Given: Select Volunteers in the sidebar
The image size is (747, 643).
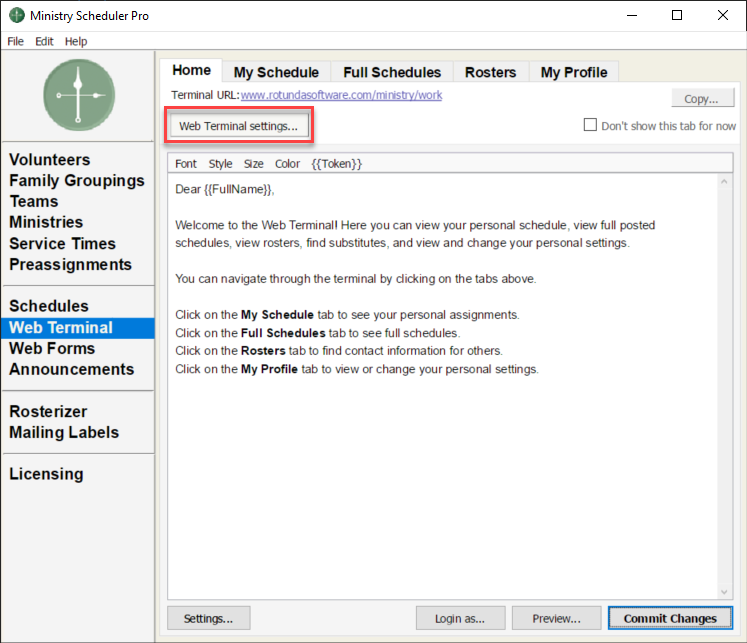Looking at the screenshot, I should coord(50,160).
